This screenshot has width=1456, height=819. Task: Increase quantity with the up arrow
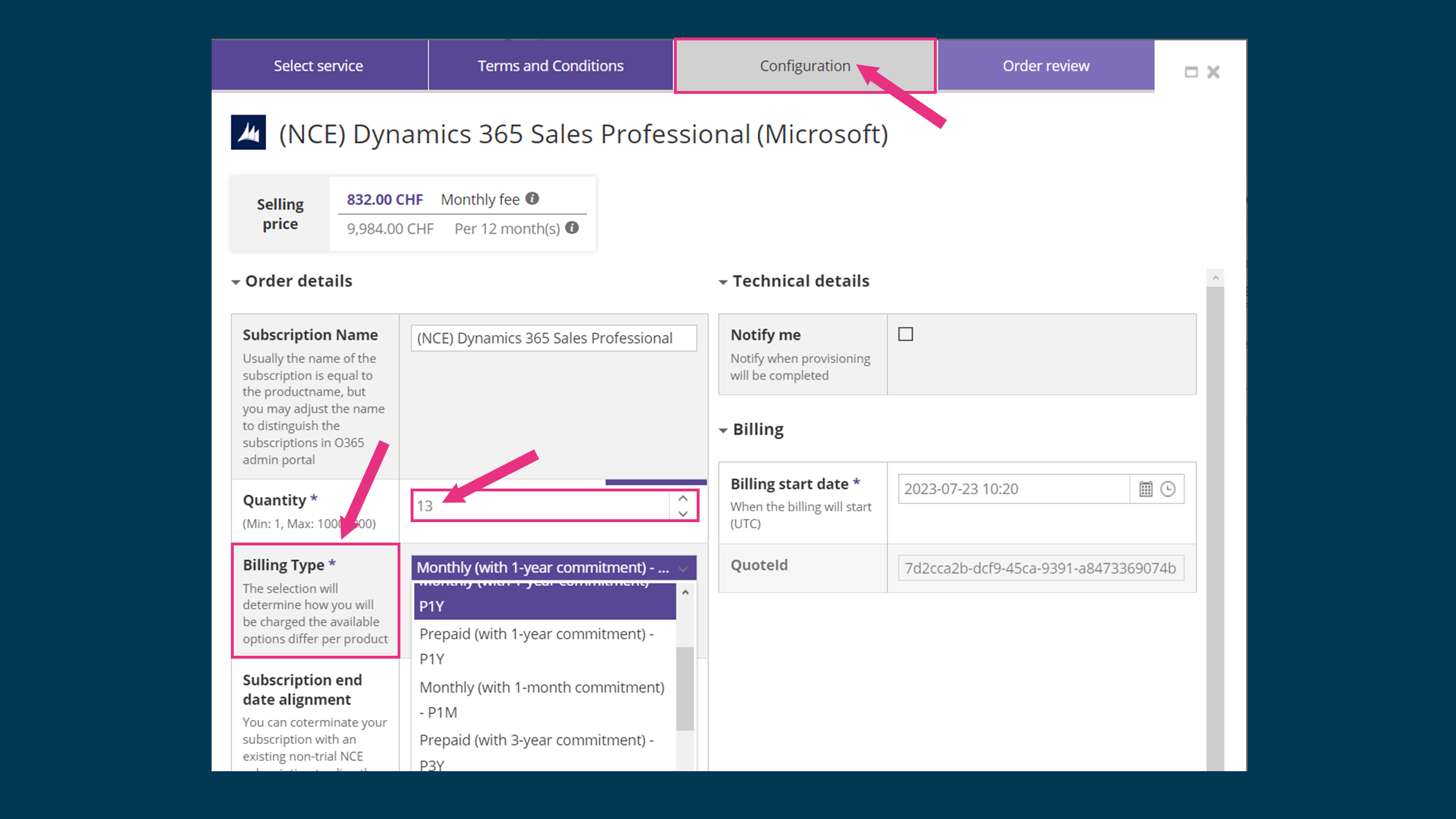[x=683, y=498]
